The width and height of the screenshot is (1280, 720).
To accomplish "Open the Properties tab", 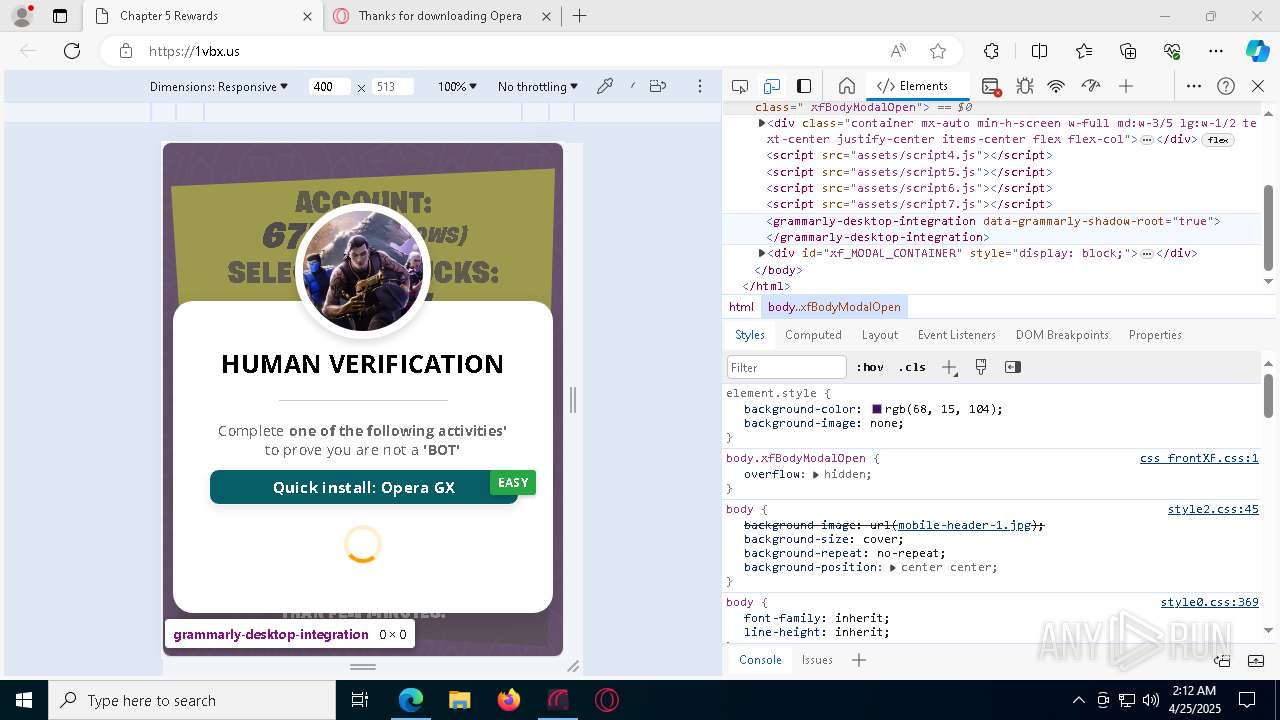I will (1155, 335).
